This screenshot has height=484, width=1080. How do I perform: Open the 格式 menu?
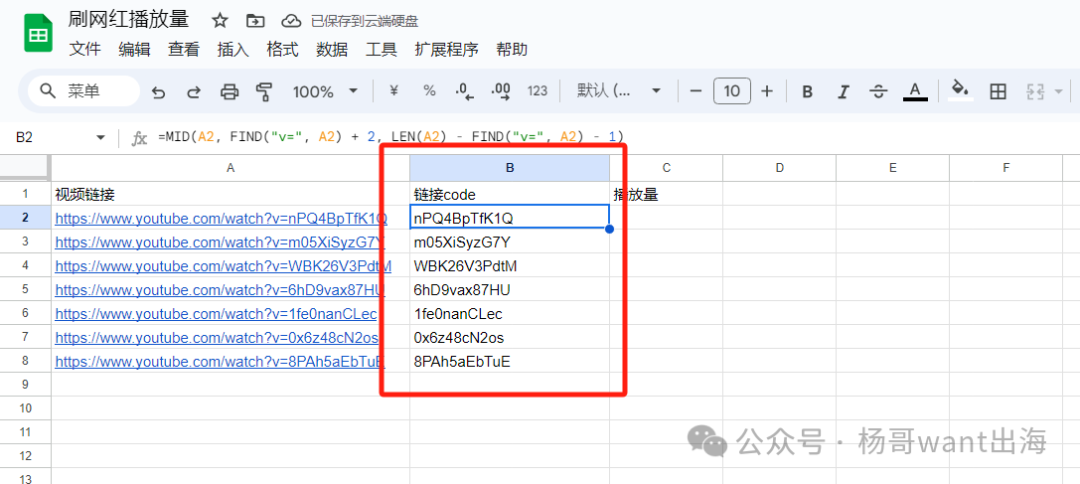[282, 50]
